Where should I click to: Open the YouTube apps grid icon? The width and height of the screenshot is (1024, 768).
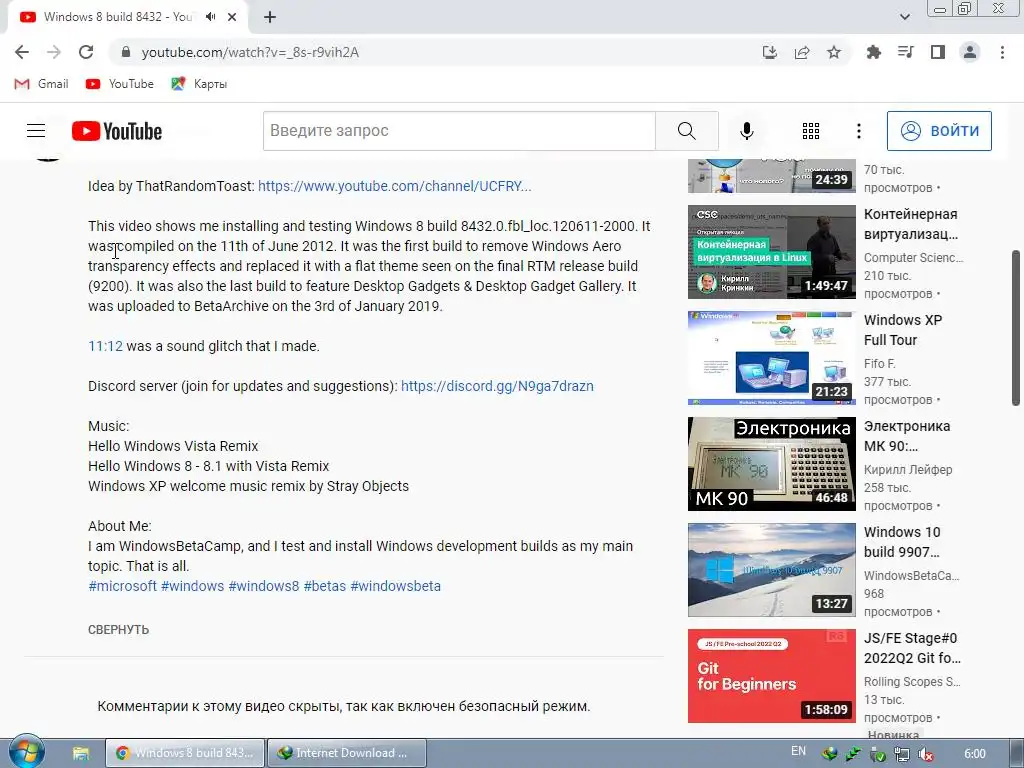810,131
